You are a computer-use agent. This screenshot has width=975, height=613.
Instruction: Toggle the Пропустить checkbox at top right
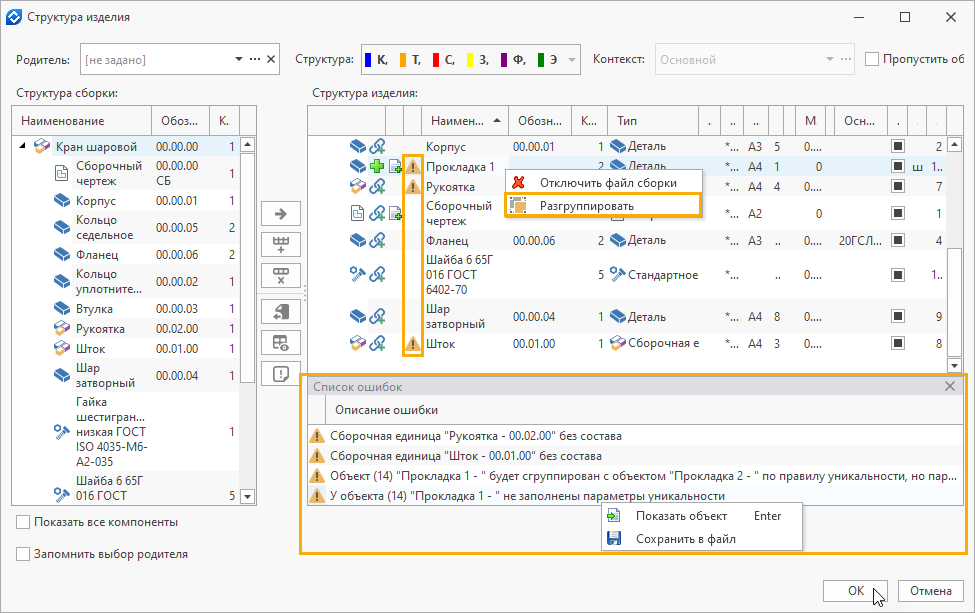pyautogui.click(x=872, y=59)
